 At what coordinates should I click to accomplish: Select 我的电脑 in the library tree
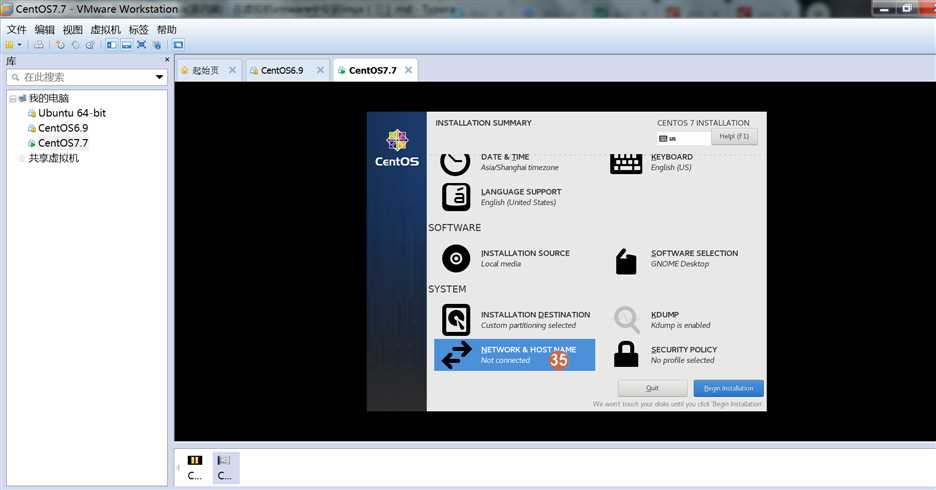point(49,98)
